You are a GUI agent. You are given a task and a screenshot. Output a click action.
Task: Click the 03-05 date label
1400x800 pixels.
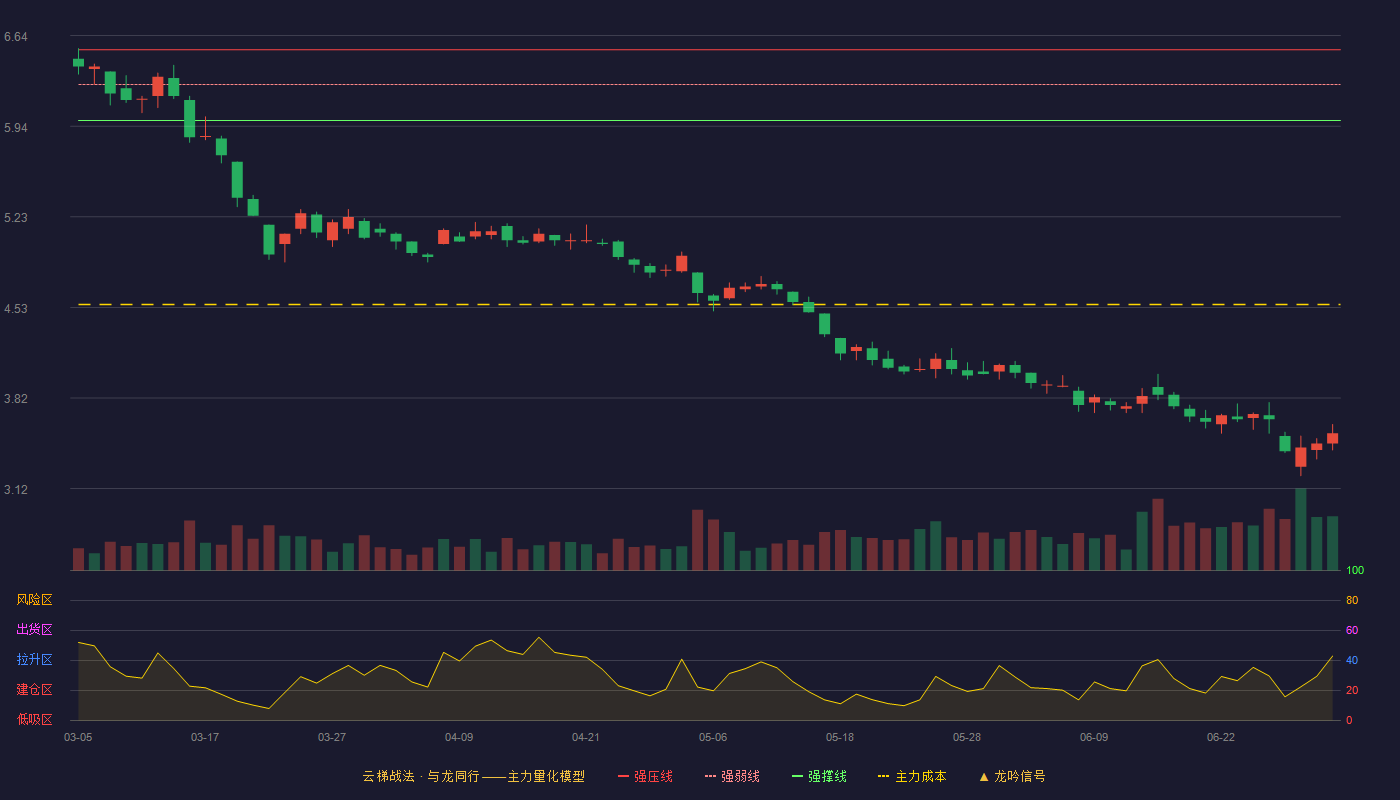(78, 737)
